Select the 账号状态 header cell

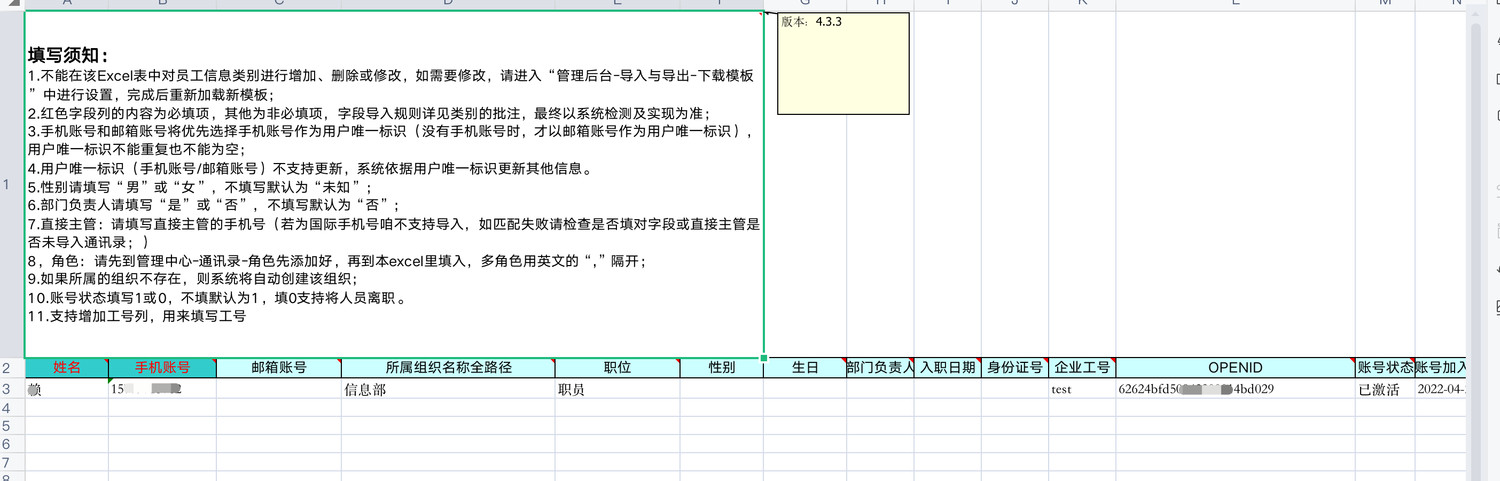pos(1384,368)
